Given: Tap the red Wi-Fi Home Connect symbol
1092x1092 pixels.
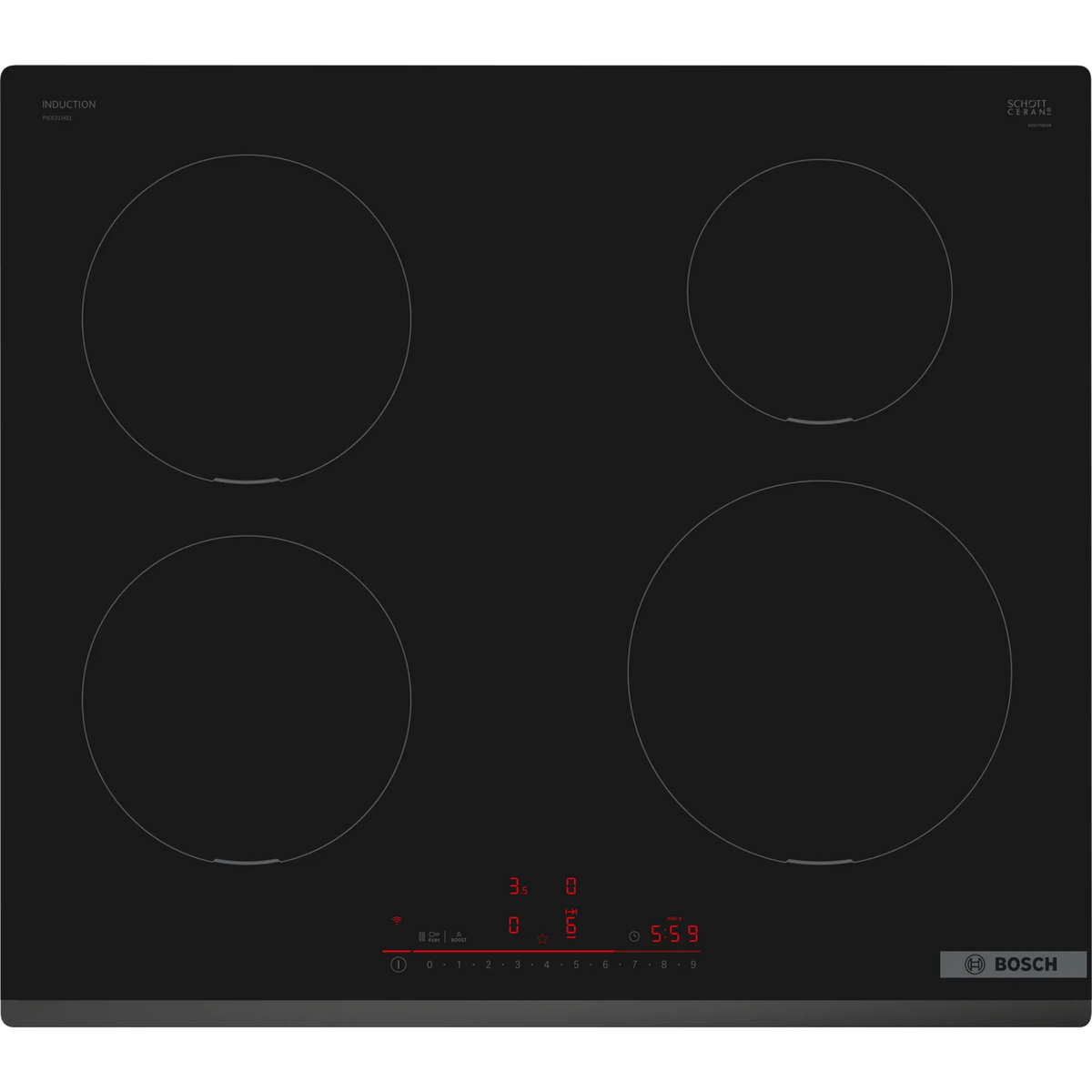Looking at the screenshot, I should pos(397,920).
